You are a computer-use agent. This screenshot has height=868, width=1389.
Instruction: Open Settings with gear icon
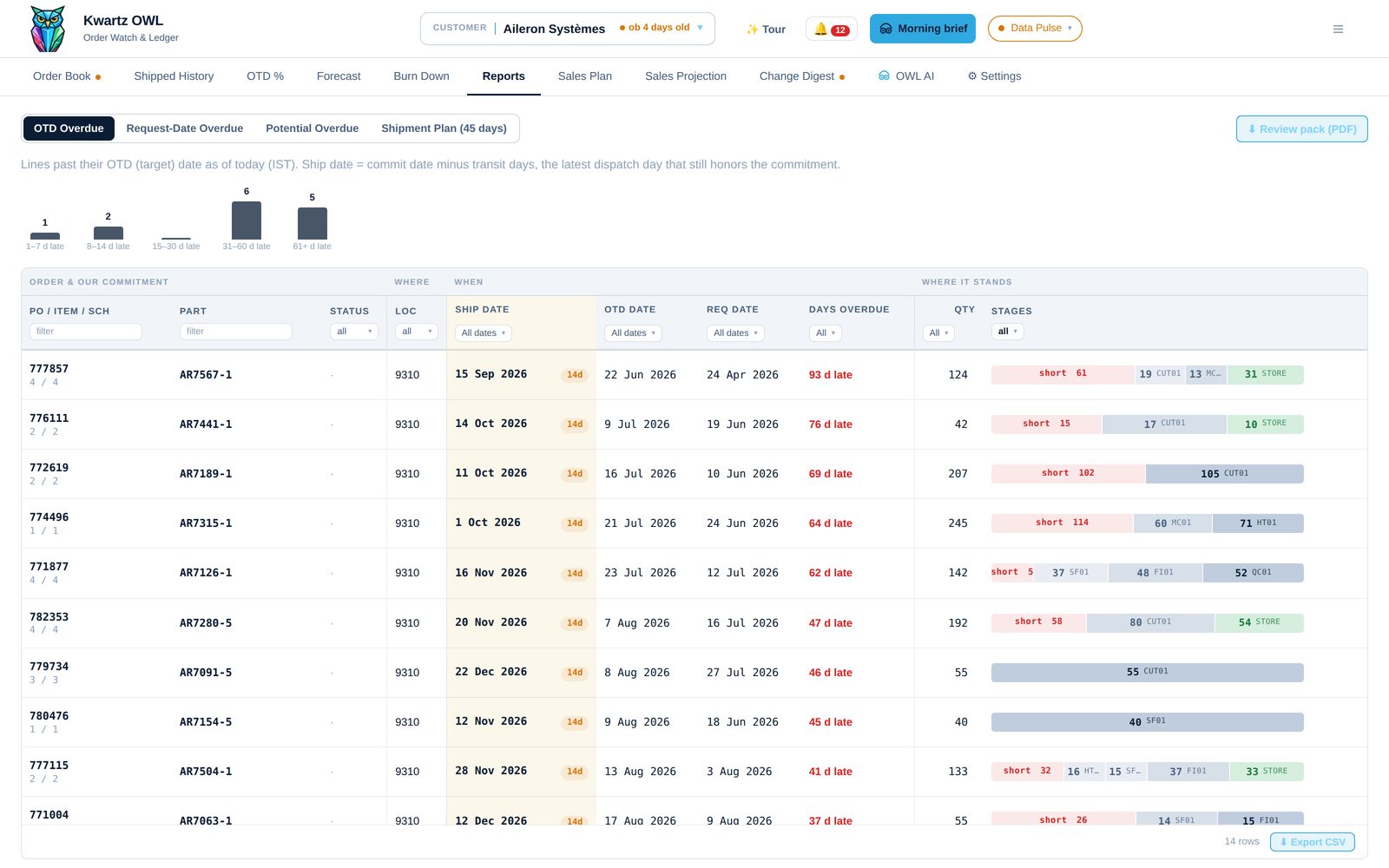994,76
